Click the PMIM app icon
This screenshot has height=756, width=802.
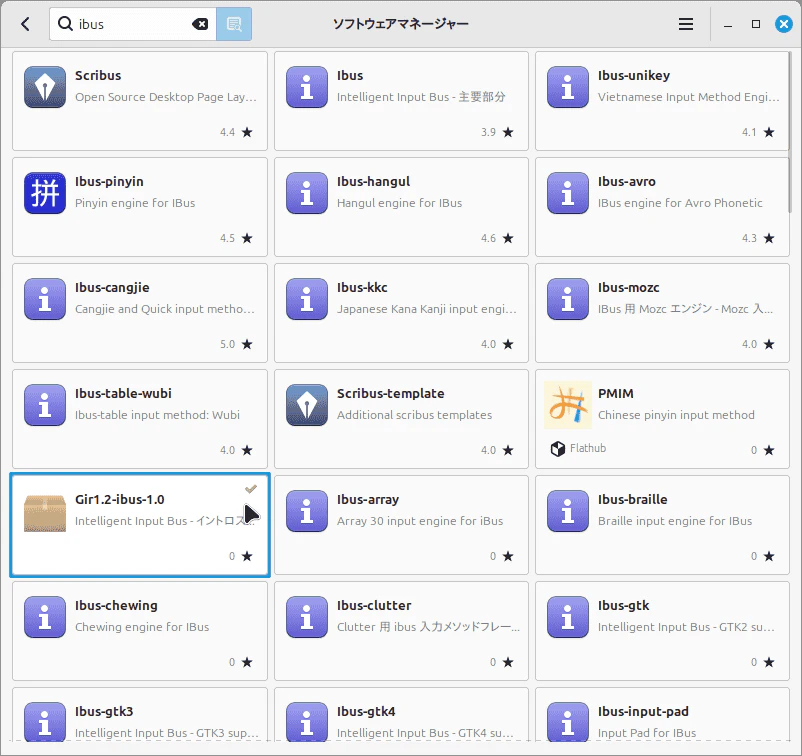(568, 405)
